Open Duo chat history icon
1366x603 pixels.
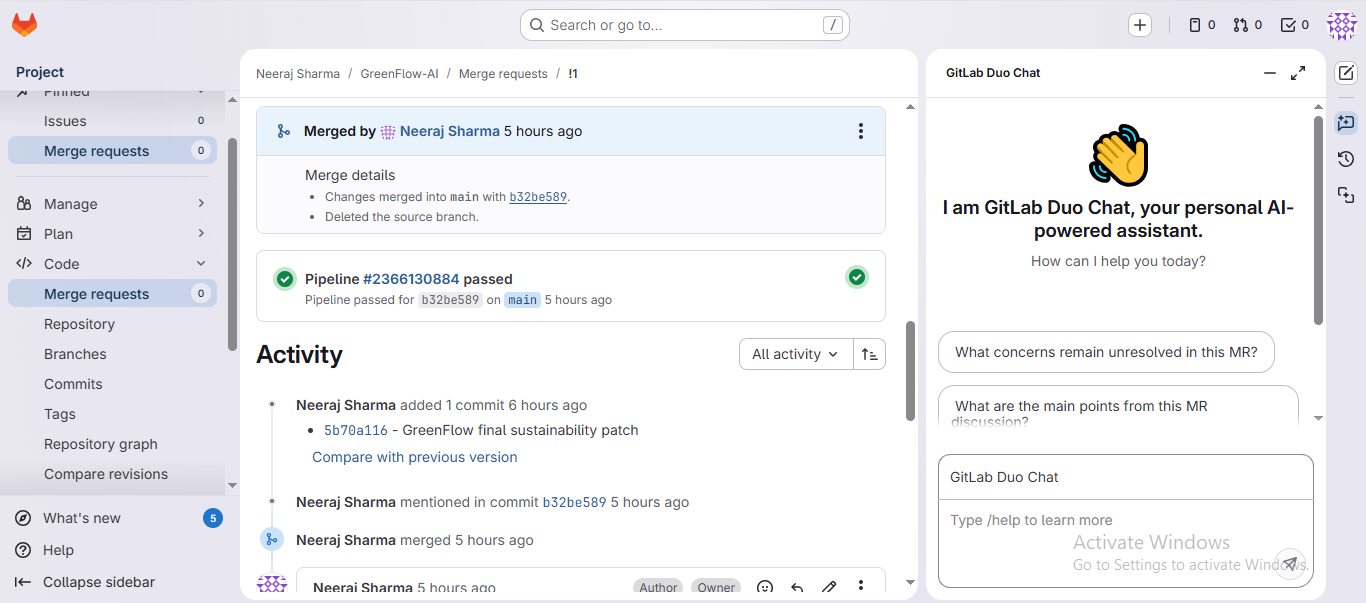click(1346, 159)
